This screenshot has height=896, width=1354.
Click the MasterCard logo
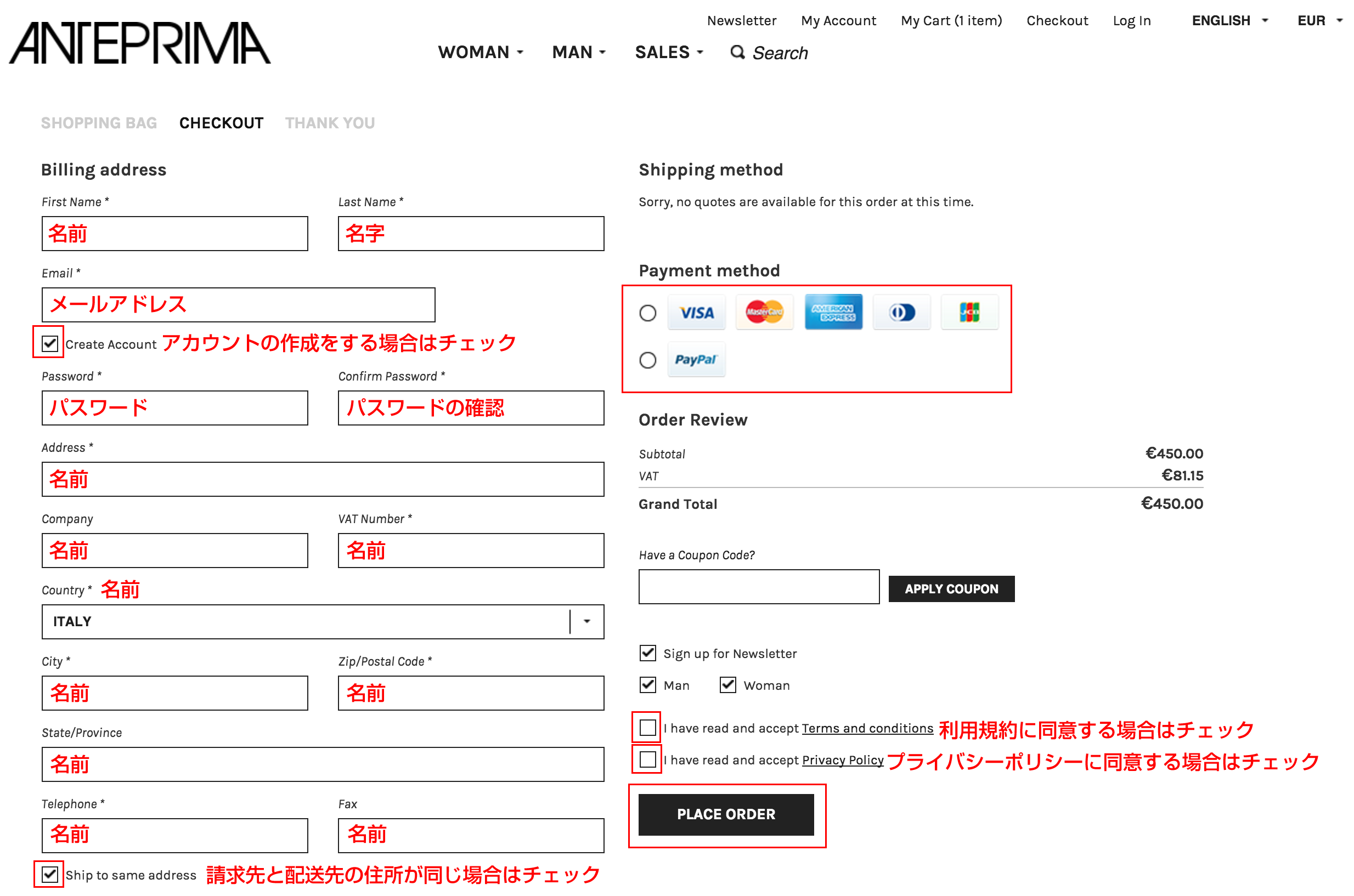tap(765, 313)
